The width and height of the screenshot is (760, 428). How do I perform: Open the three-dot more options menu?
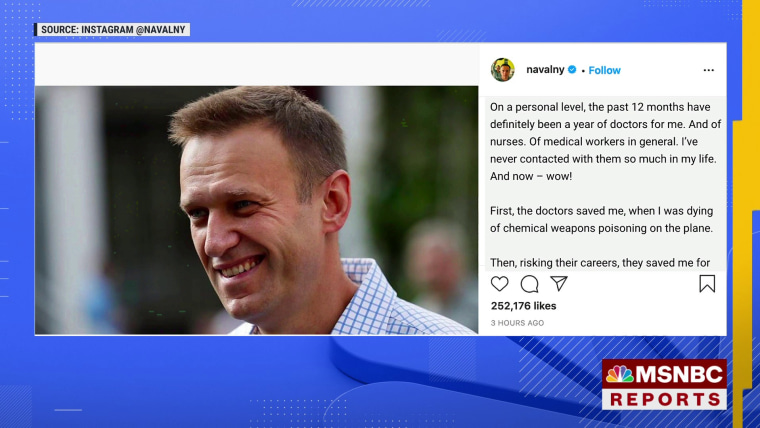point(709,70)
